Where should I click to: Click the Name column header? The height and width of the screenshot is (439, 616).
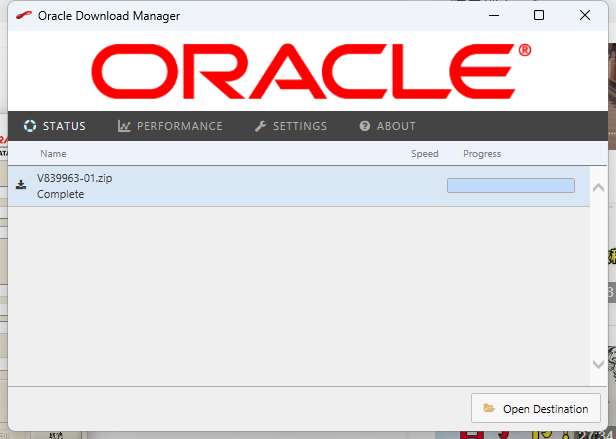point(53,154)
